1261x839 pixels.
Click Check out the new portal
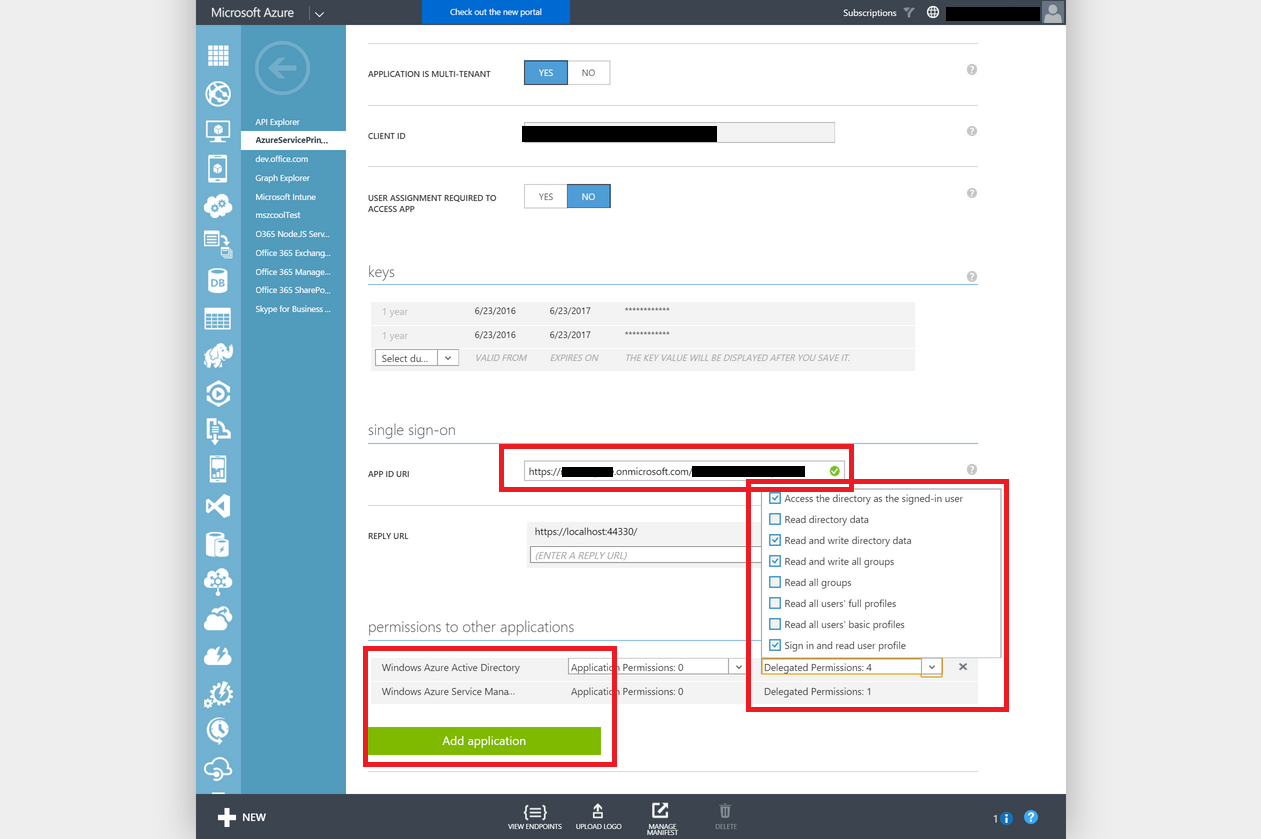(x=496, y=12)
